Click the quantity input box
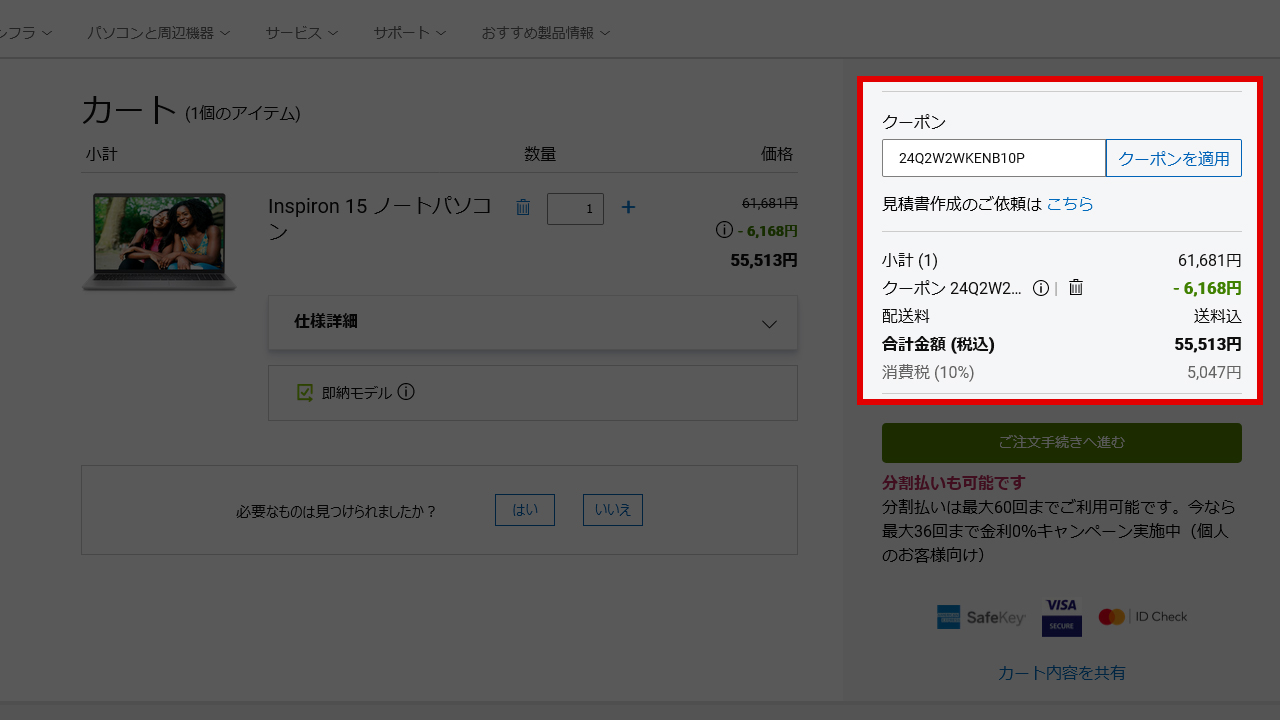This screenshot has height=720, width=1280. [575, 208]
